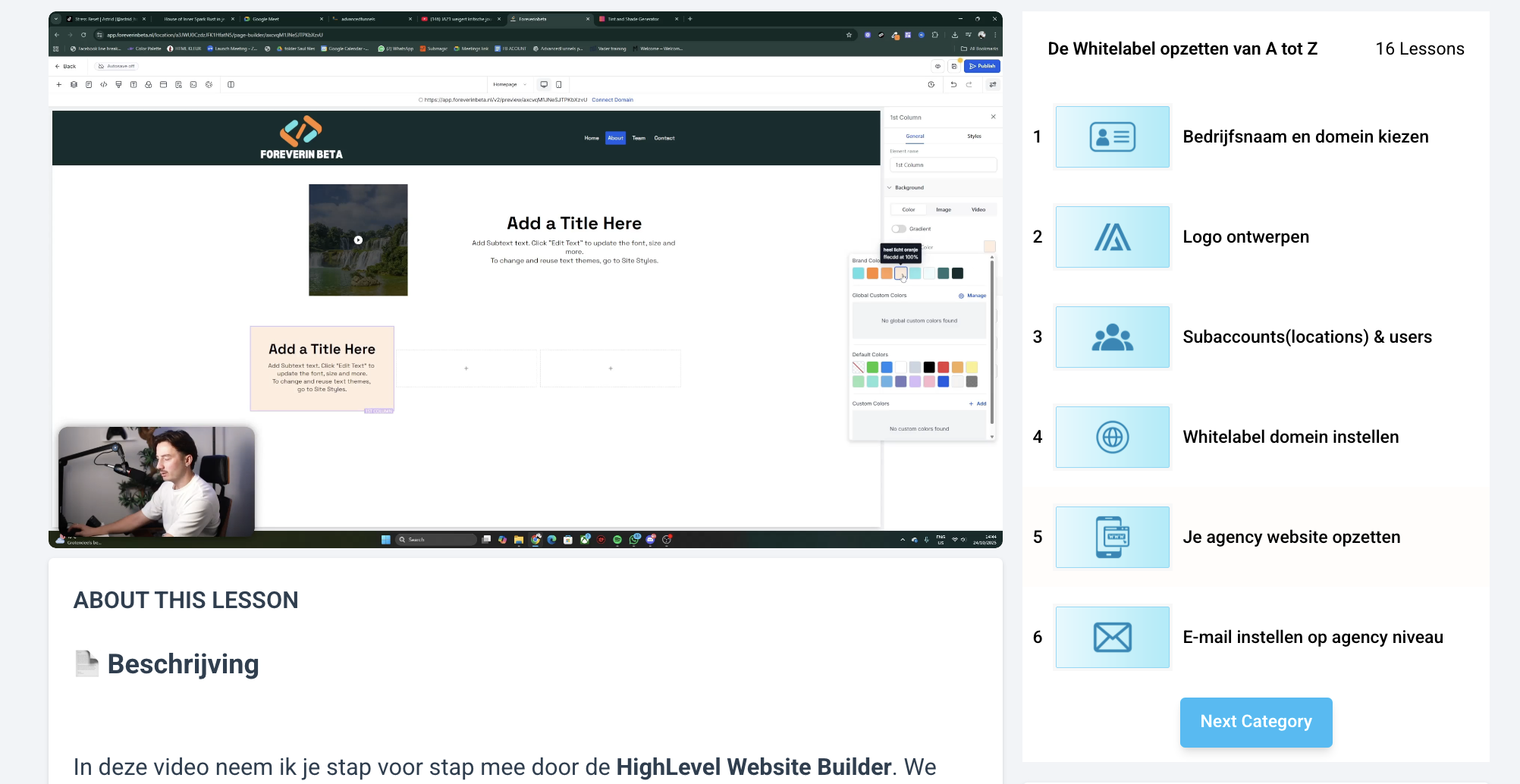Play the waterfall video on canvas
The height and width of the screenshot is (784, 1520).
click(358, 240)
